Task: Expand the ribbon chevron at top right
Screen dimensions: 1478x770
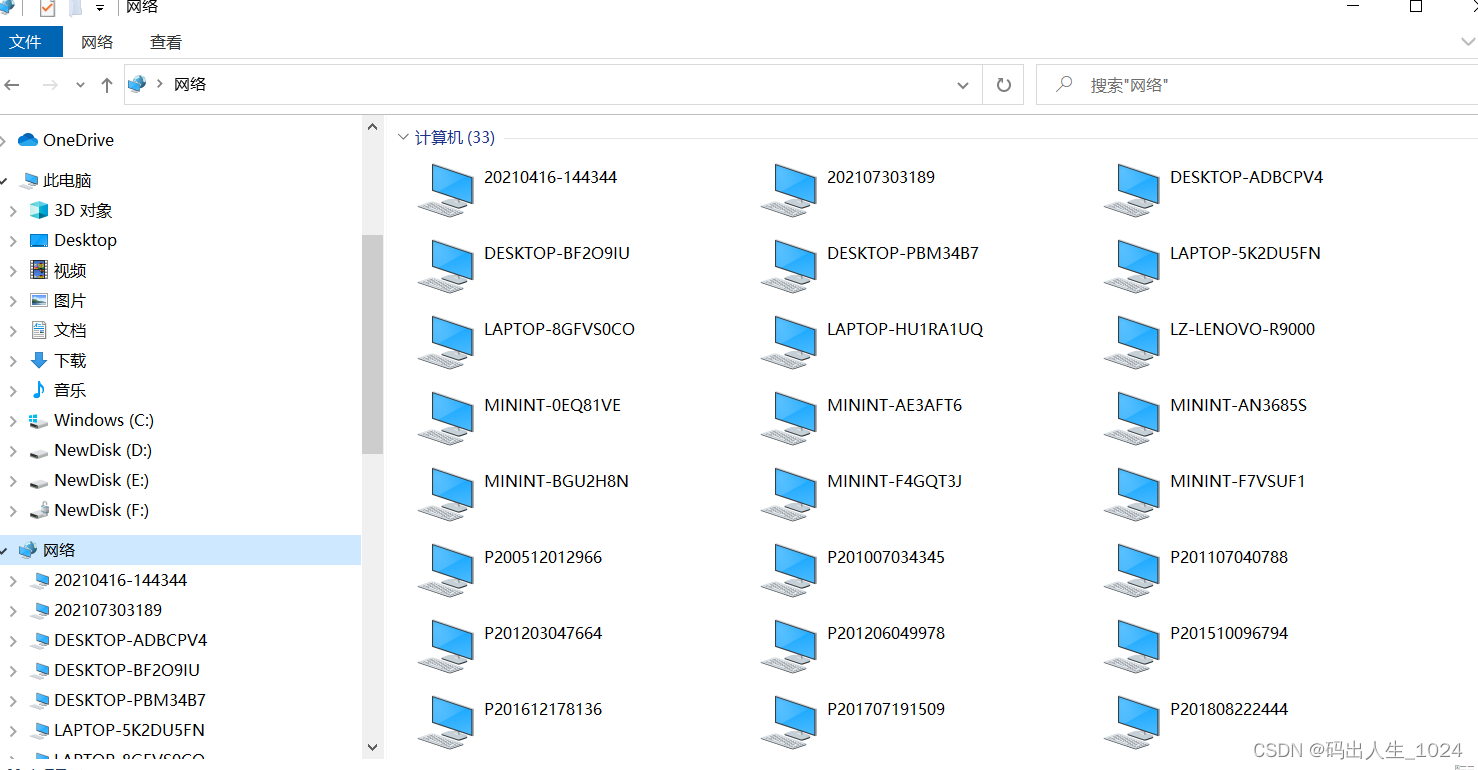Action: [x=1467, y=42]
